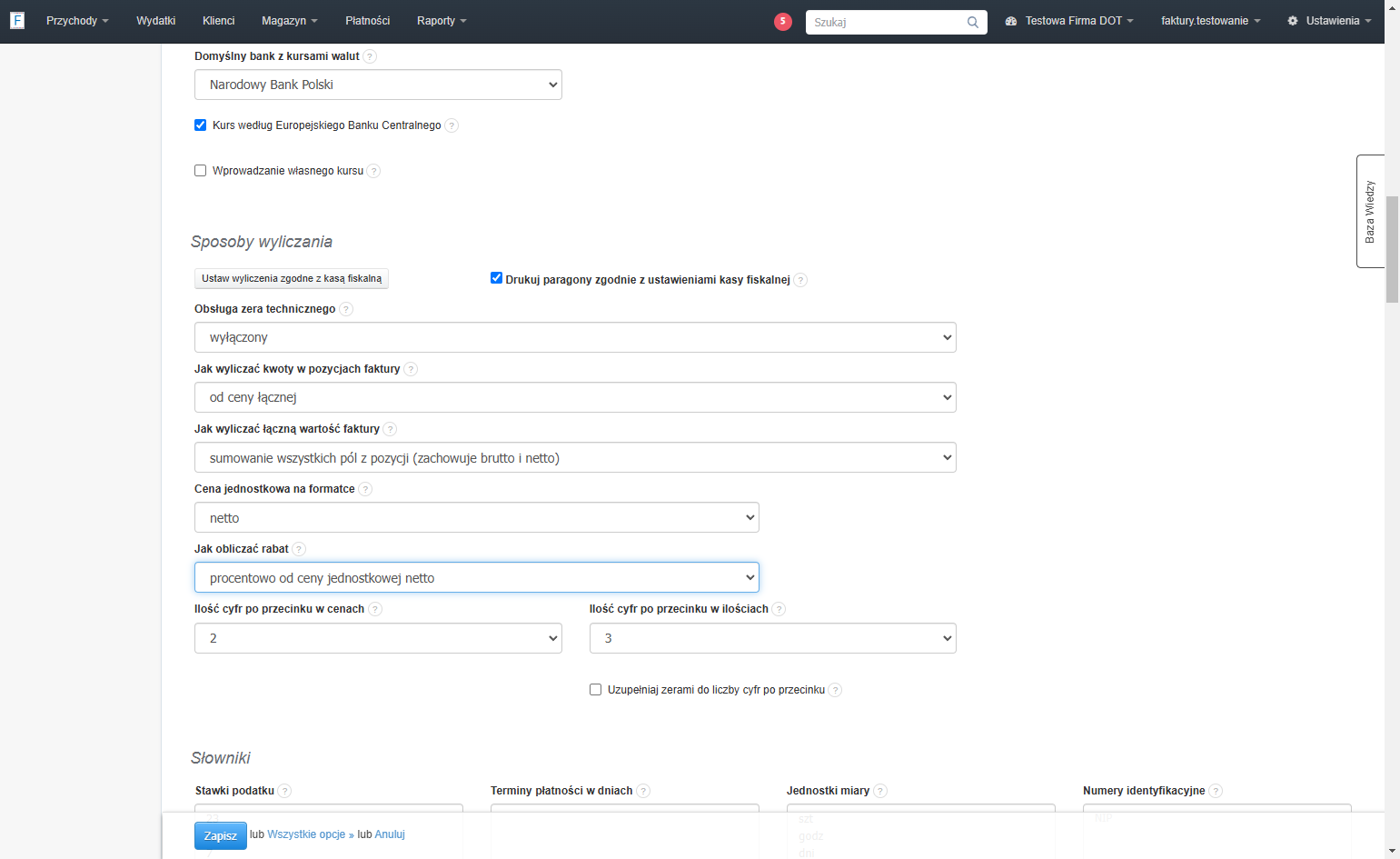The height and width of the screenshot is (859, 1400).
Task: Open help icon beside Kurs według Europejskiego Banku Centralnego
Action: [x=452, y=125]
